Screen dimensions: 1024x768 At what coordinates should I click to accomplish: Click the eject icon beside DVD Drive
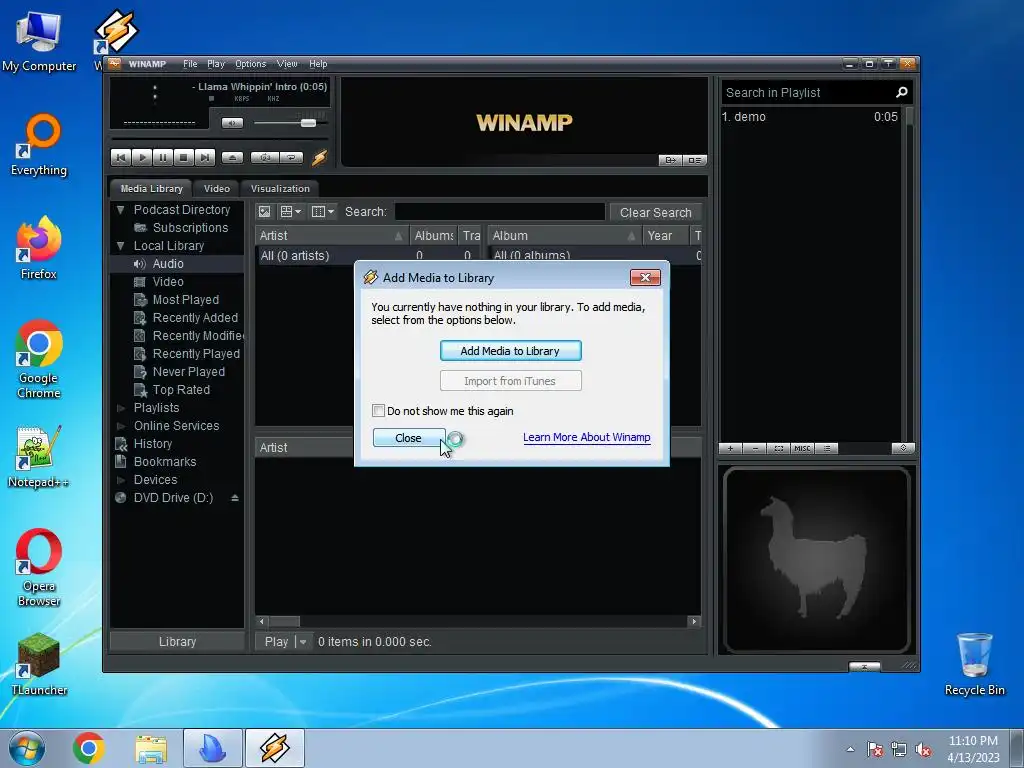tap(234, 498)
